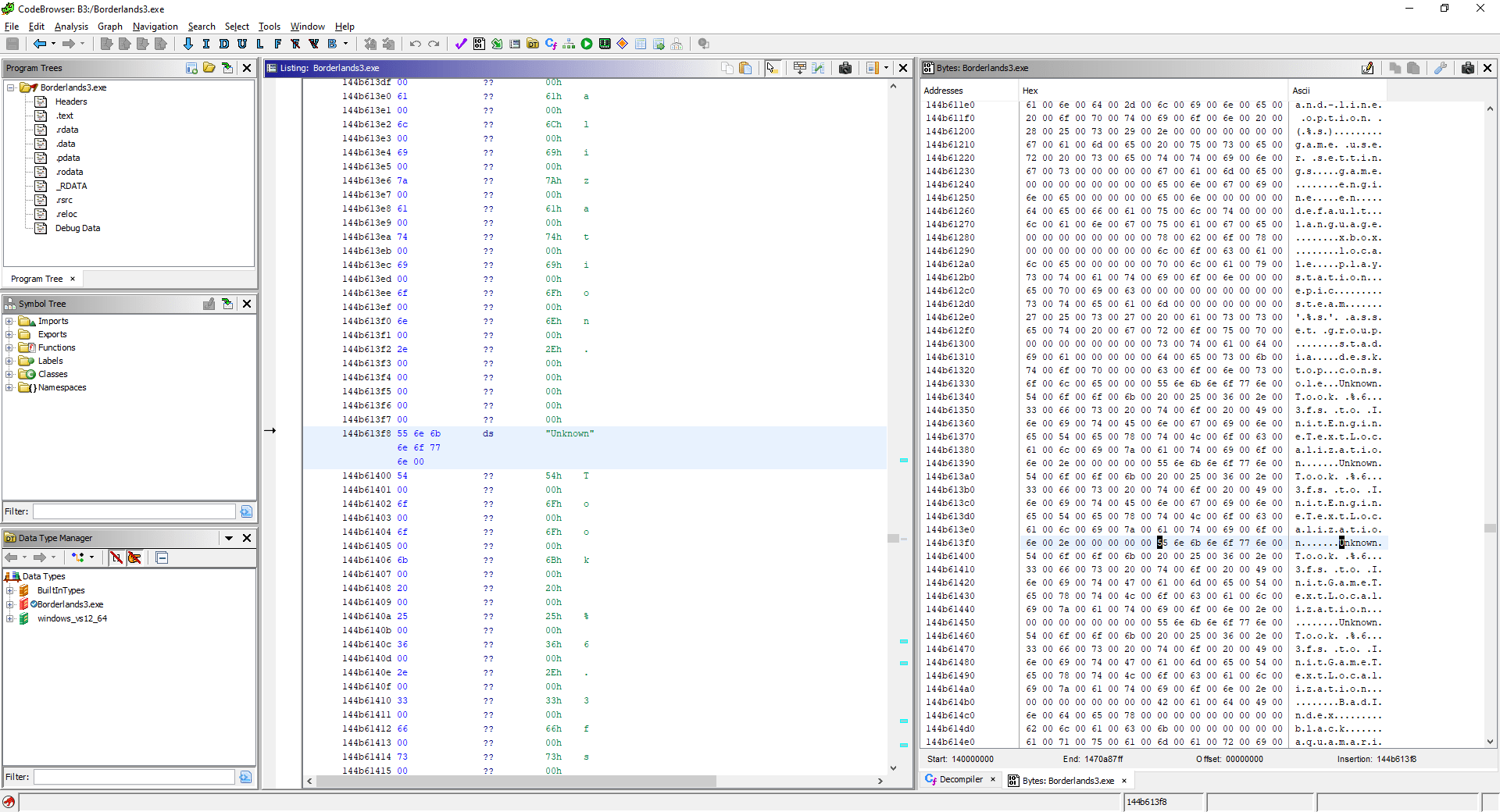Toggle hover mode in the Listing panel
1500x812 pixels.
[773, 69]
